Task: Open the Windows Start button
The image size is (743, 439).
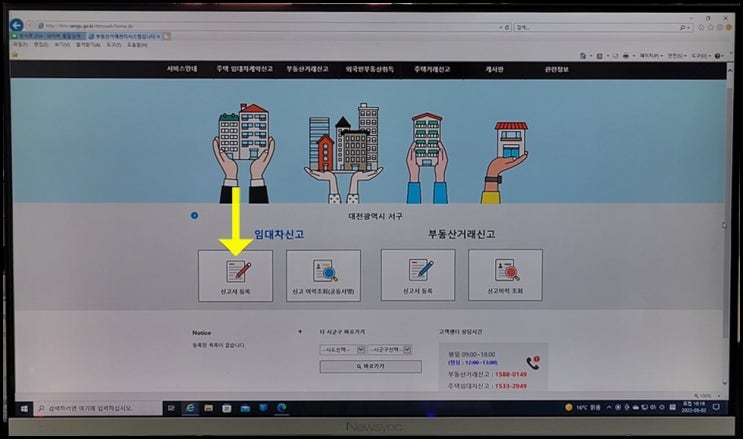Action: (x=24, y=408)
